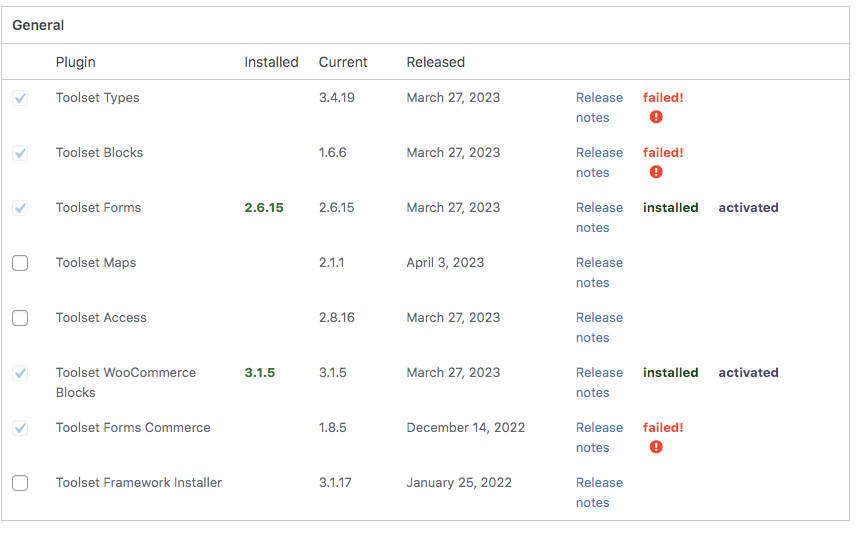Click current version 3.1.17
The image size is (860, 545).
point(335,482)
